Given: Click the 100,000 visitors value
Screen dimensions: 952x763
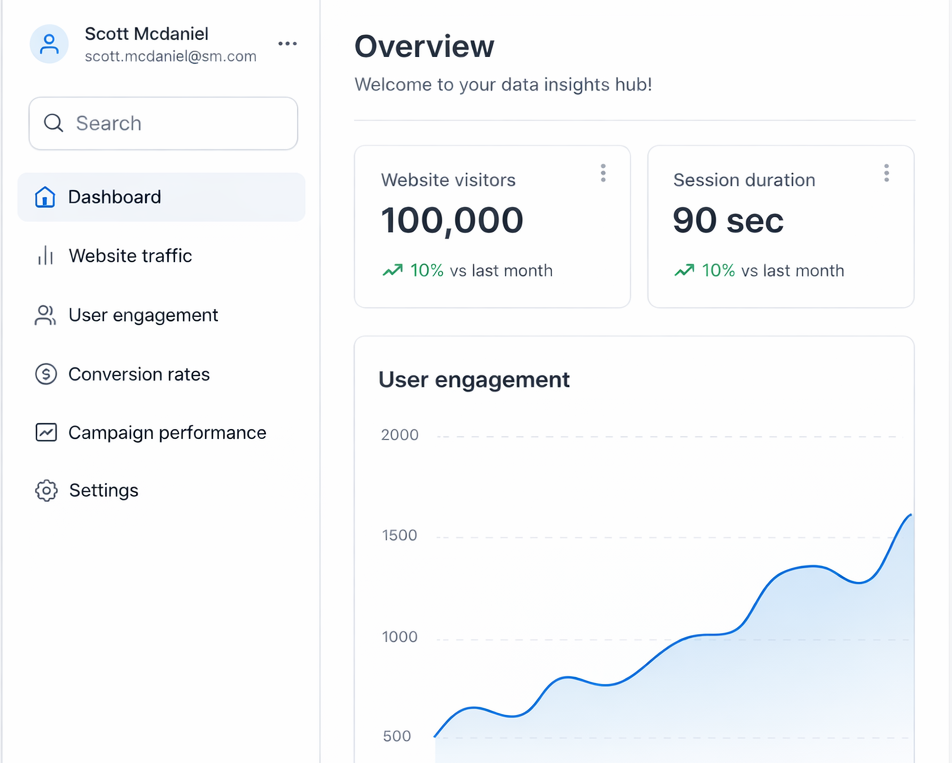Looking at the screenshot, I should [452, 220].
